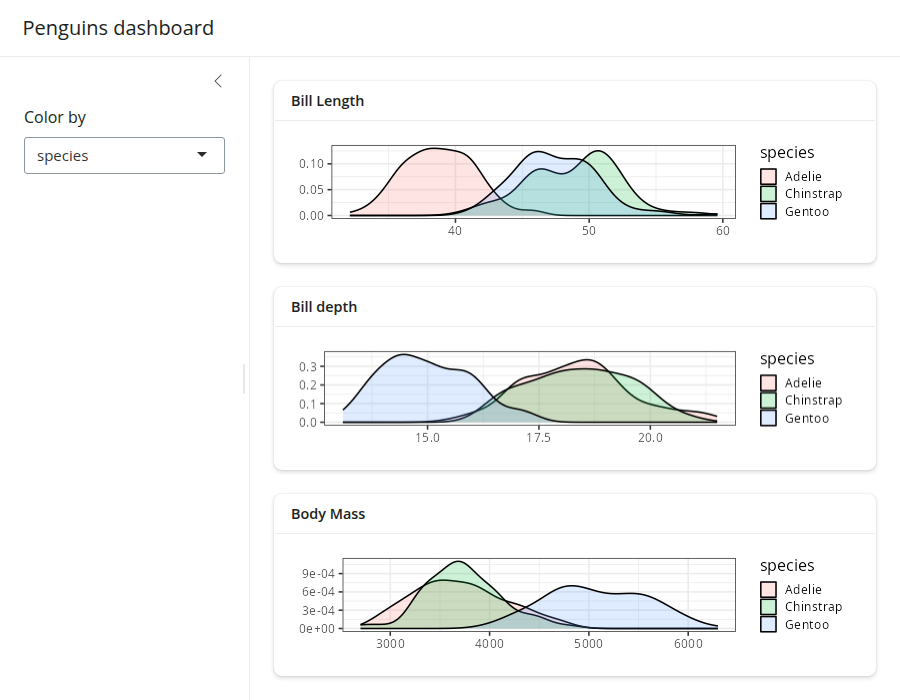Click the caret arrow in the Color by select
The width and height of the screenshot is (900, 700).
click(202, 155)
